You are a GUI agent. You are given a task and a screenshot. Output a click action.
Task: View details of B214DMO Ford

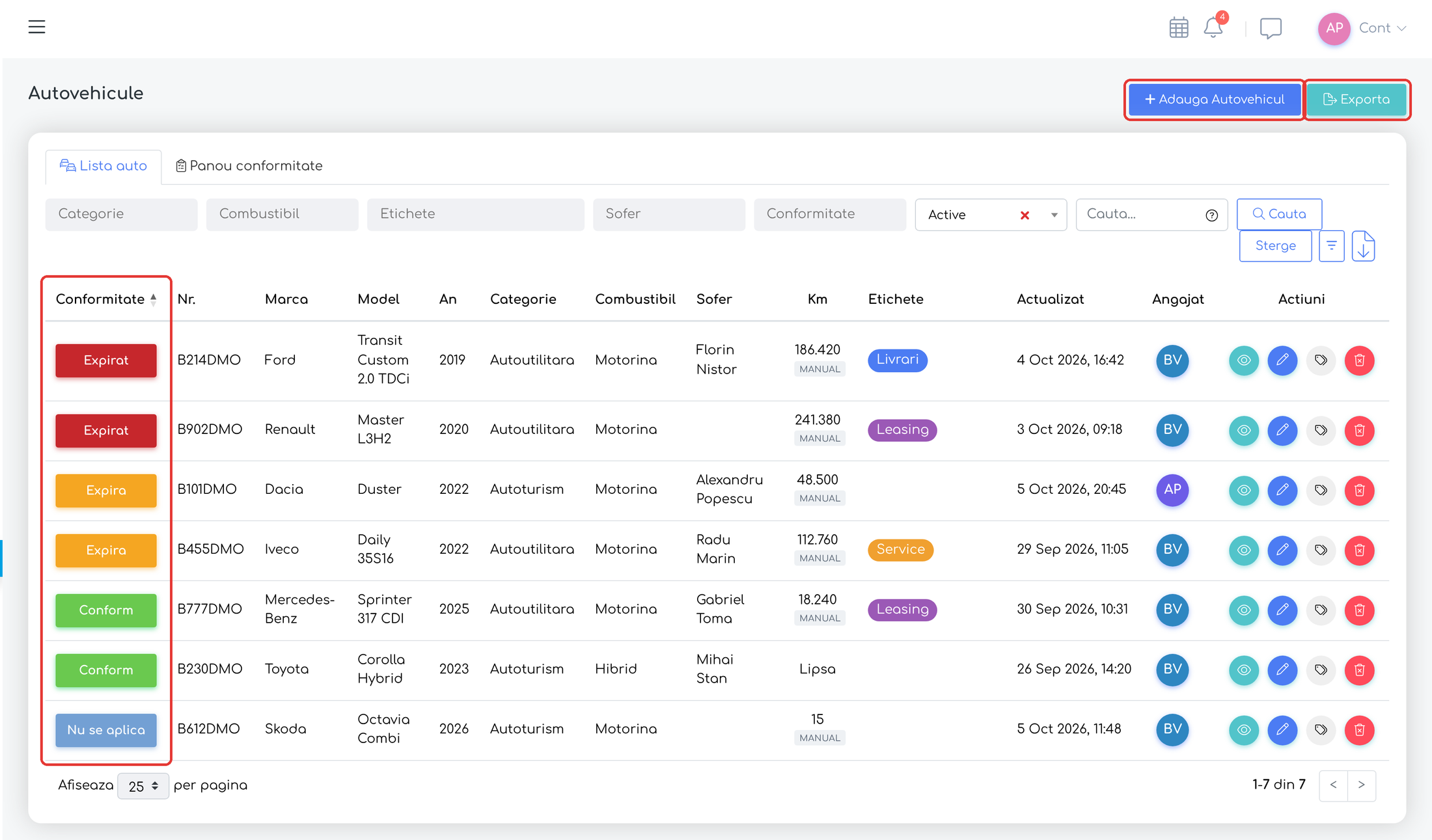click(1244, 360)
